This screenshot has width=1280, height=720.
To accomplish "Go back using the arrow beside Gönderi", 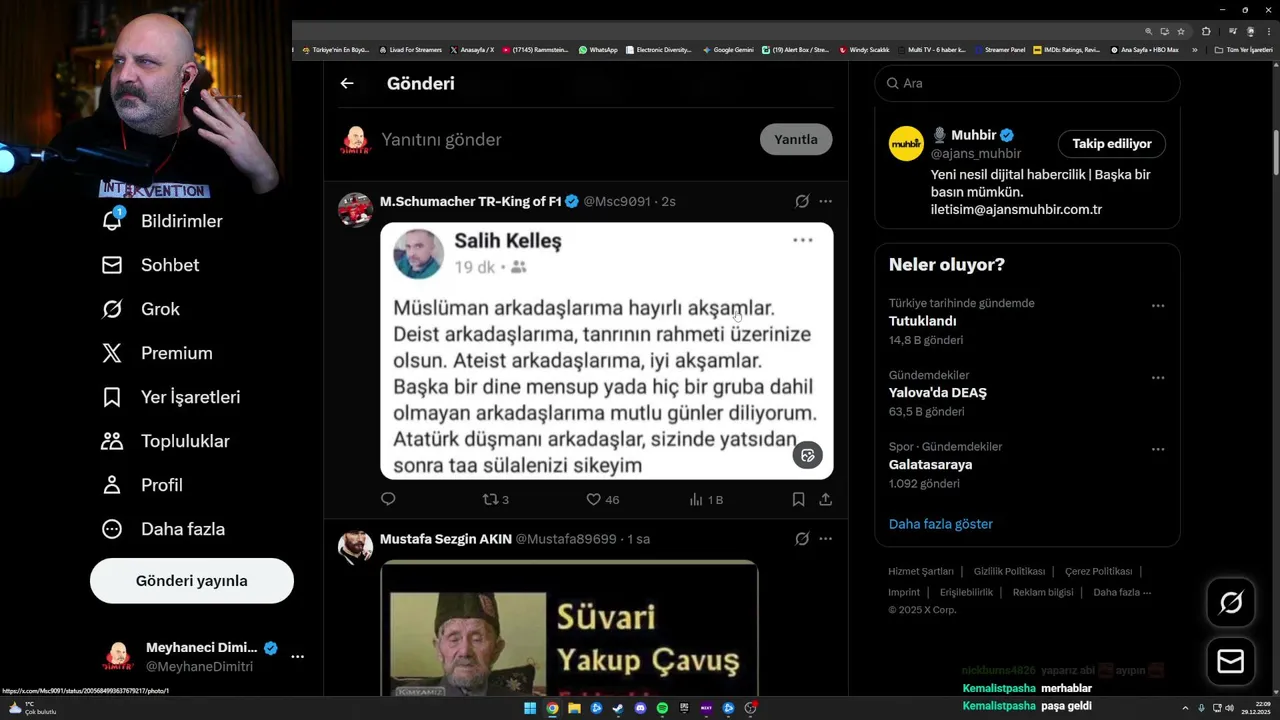I will (x=347, y=83).
